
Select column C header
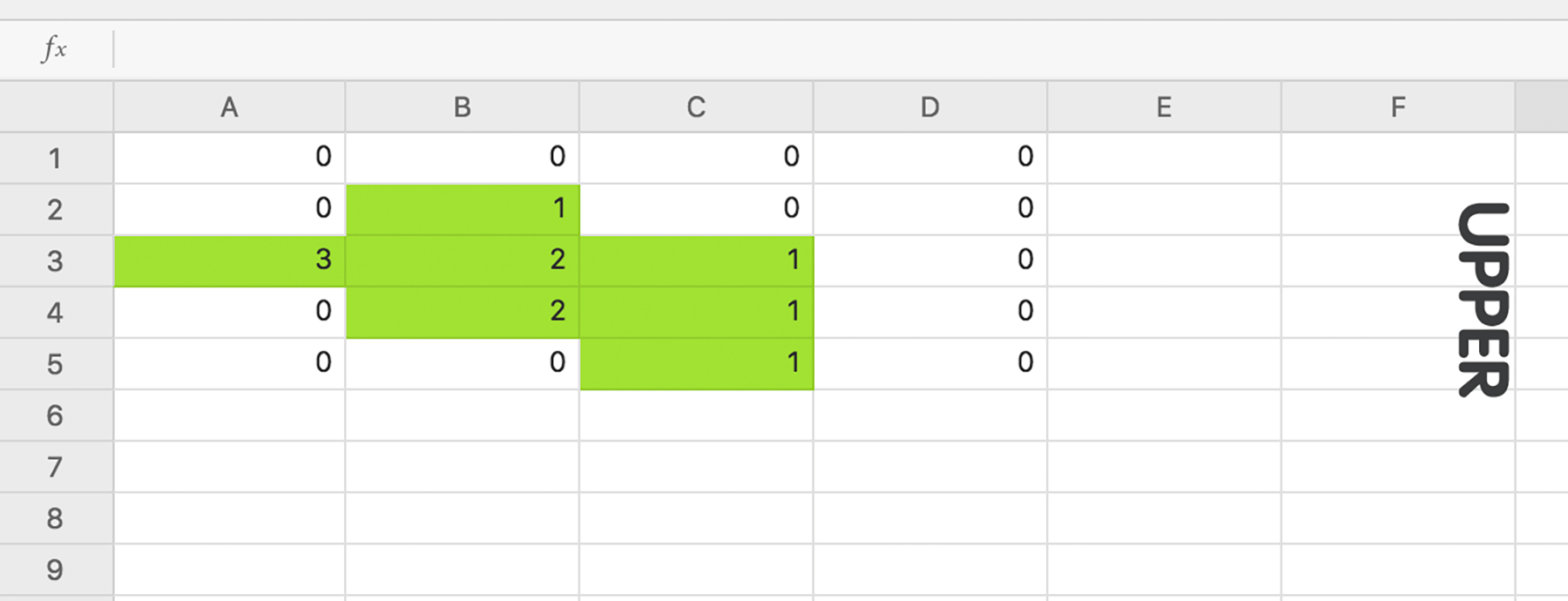click(x=696, y=107)
